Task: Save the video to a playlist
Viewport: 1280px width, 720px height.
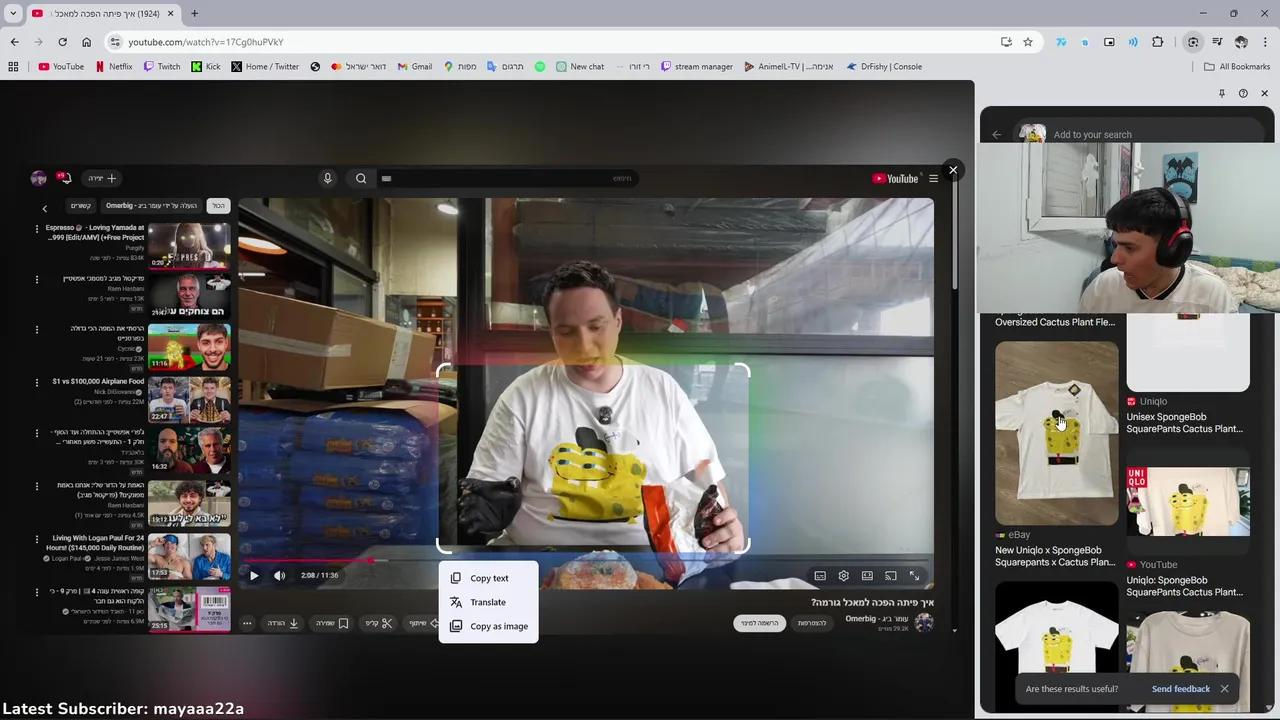Action: [332, 623]
